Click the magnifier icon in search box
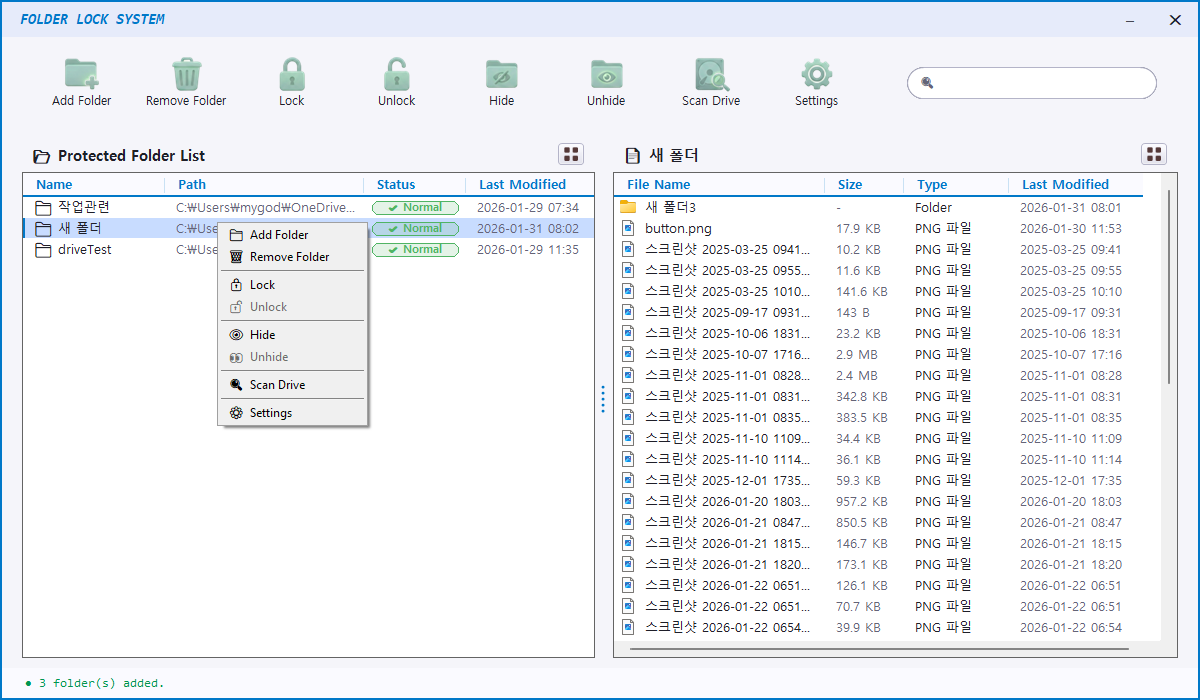Image resolution: width=1200 pixels, height=700 pixels. 927,83
